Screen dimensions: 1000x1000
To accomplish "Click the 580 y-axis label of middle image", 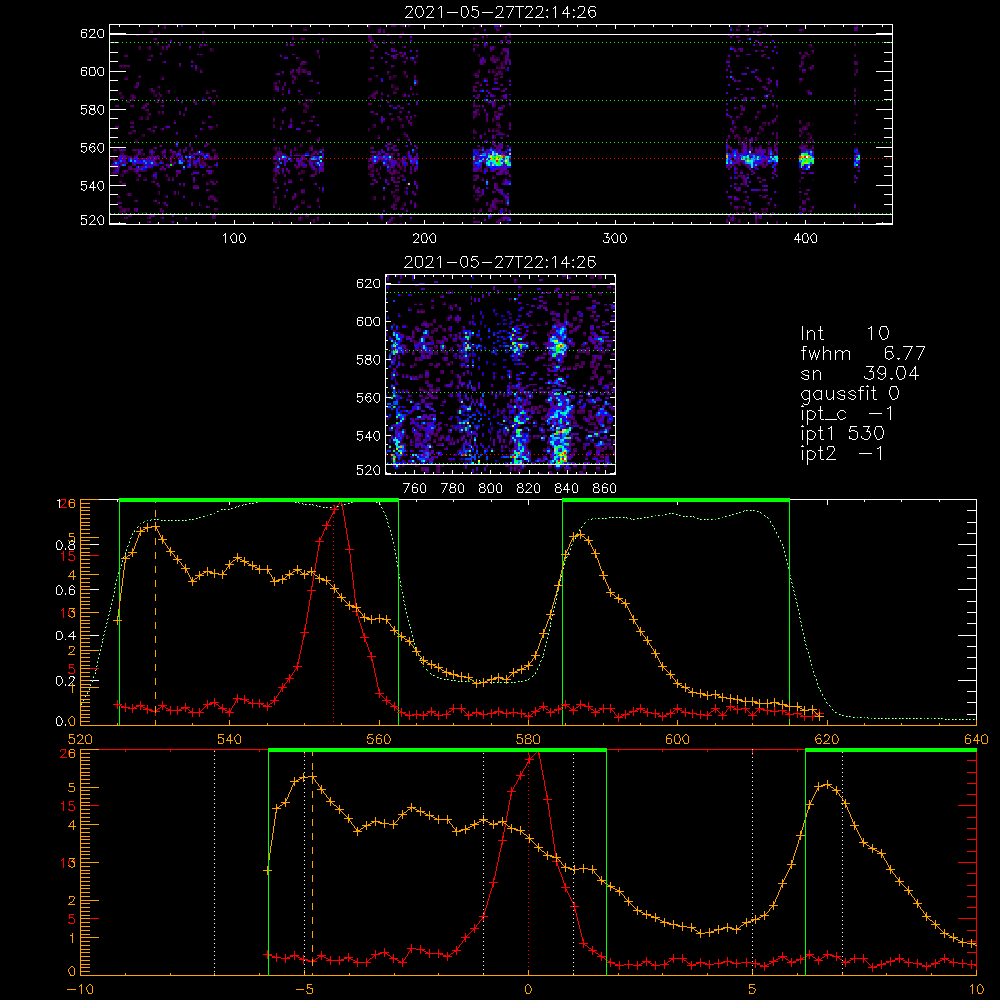I will coord(368,360).
